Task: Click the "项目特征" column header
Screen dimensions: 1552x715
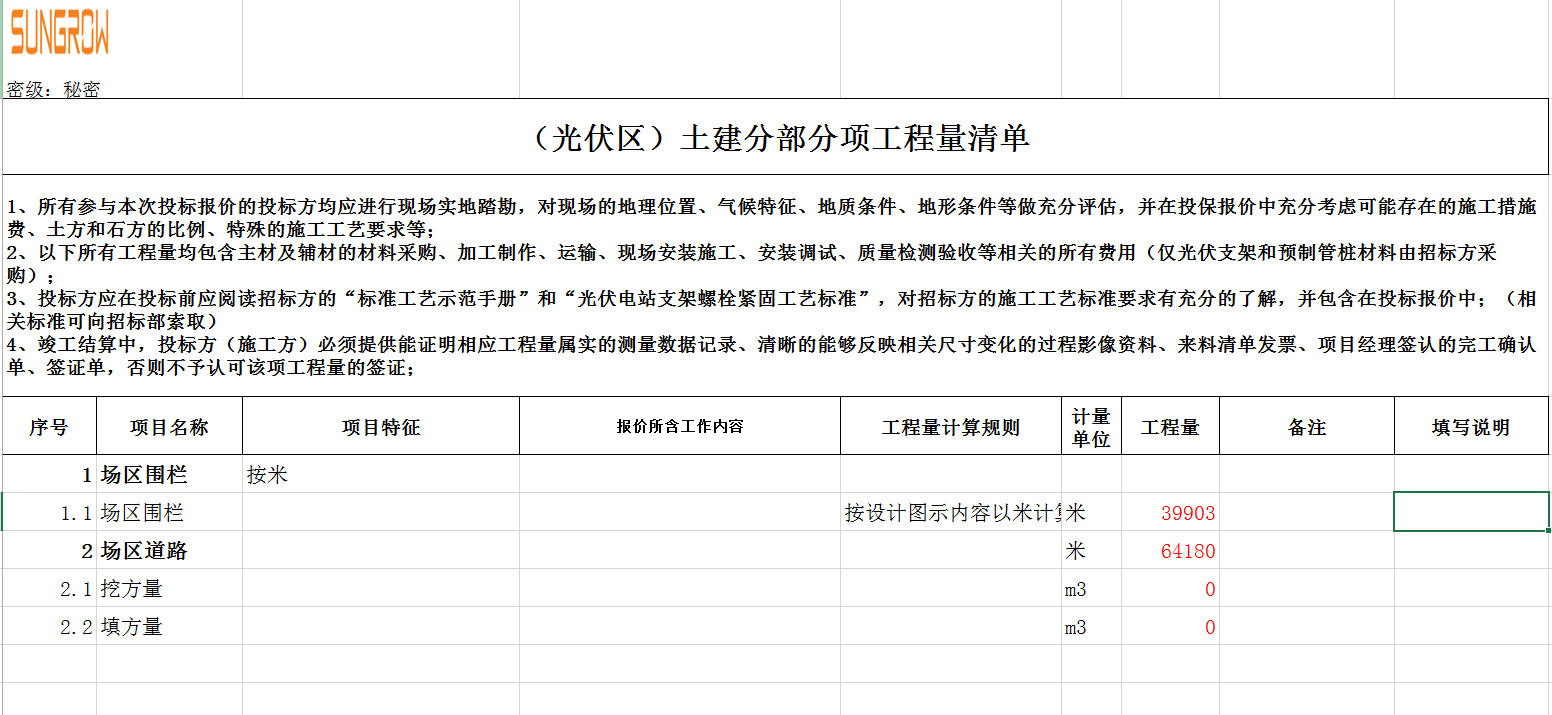Action: click(380, 427)
